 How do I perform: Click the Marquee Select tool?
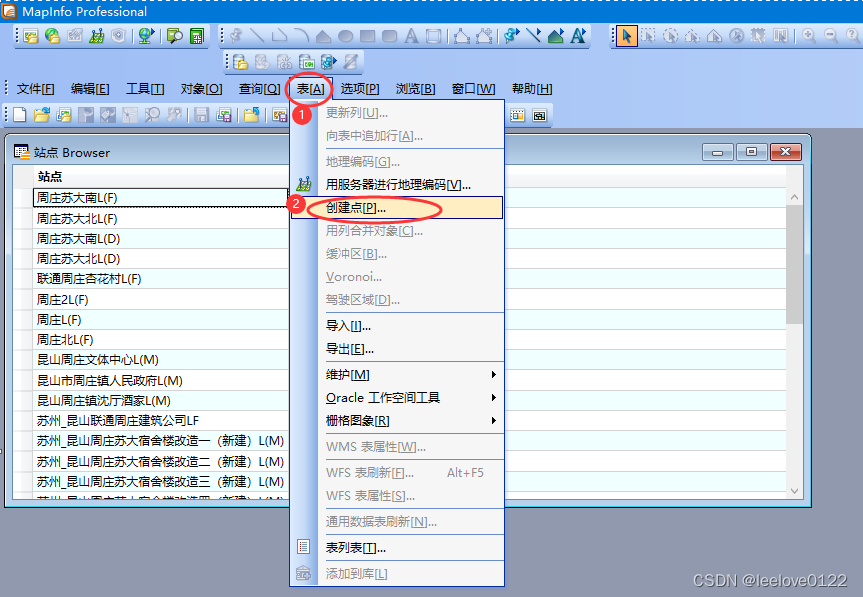(648, 36)
